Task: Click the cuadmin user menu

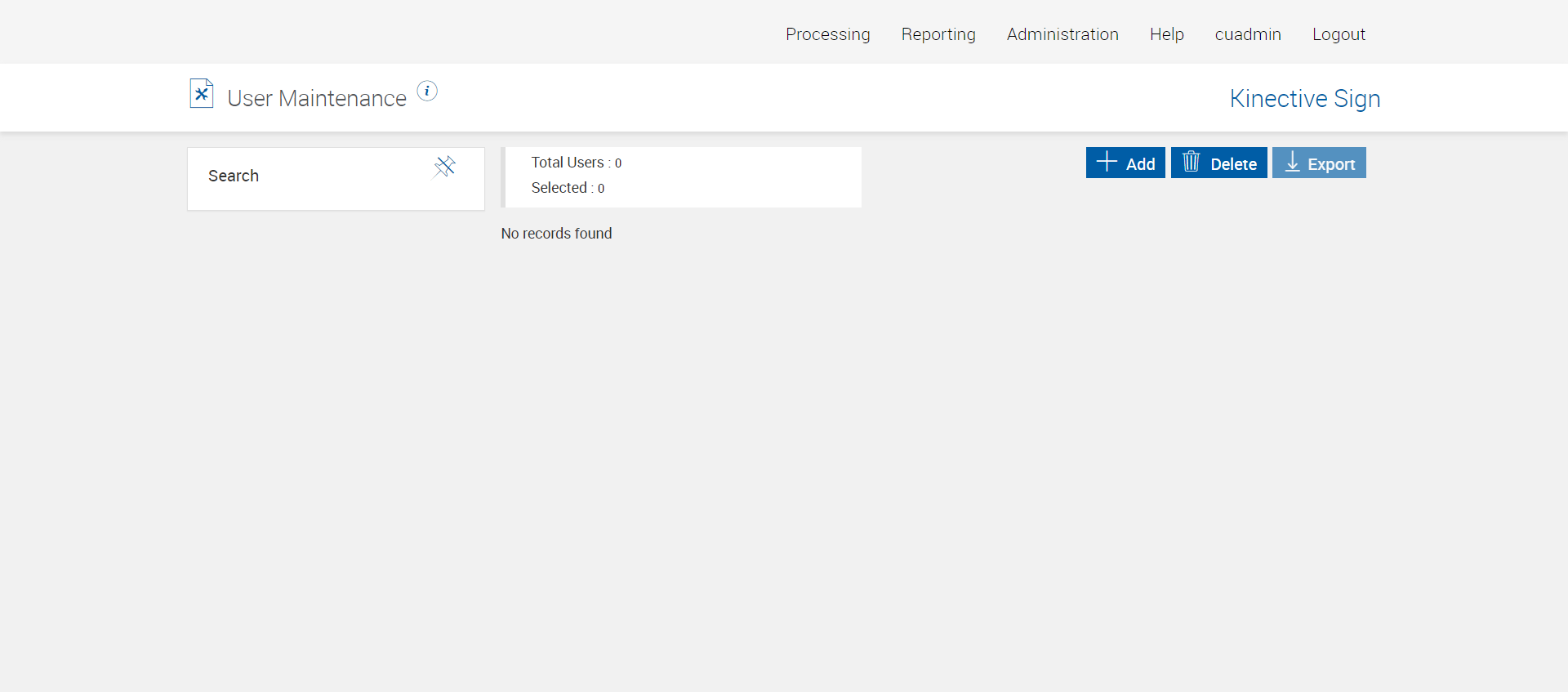Action: coord(1248,34)
